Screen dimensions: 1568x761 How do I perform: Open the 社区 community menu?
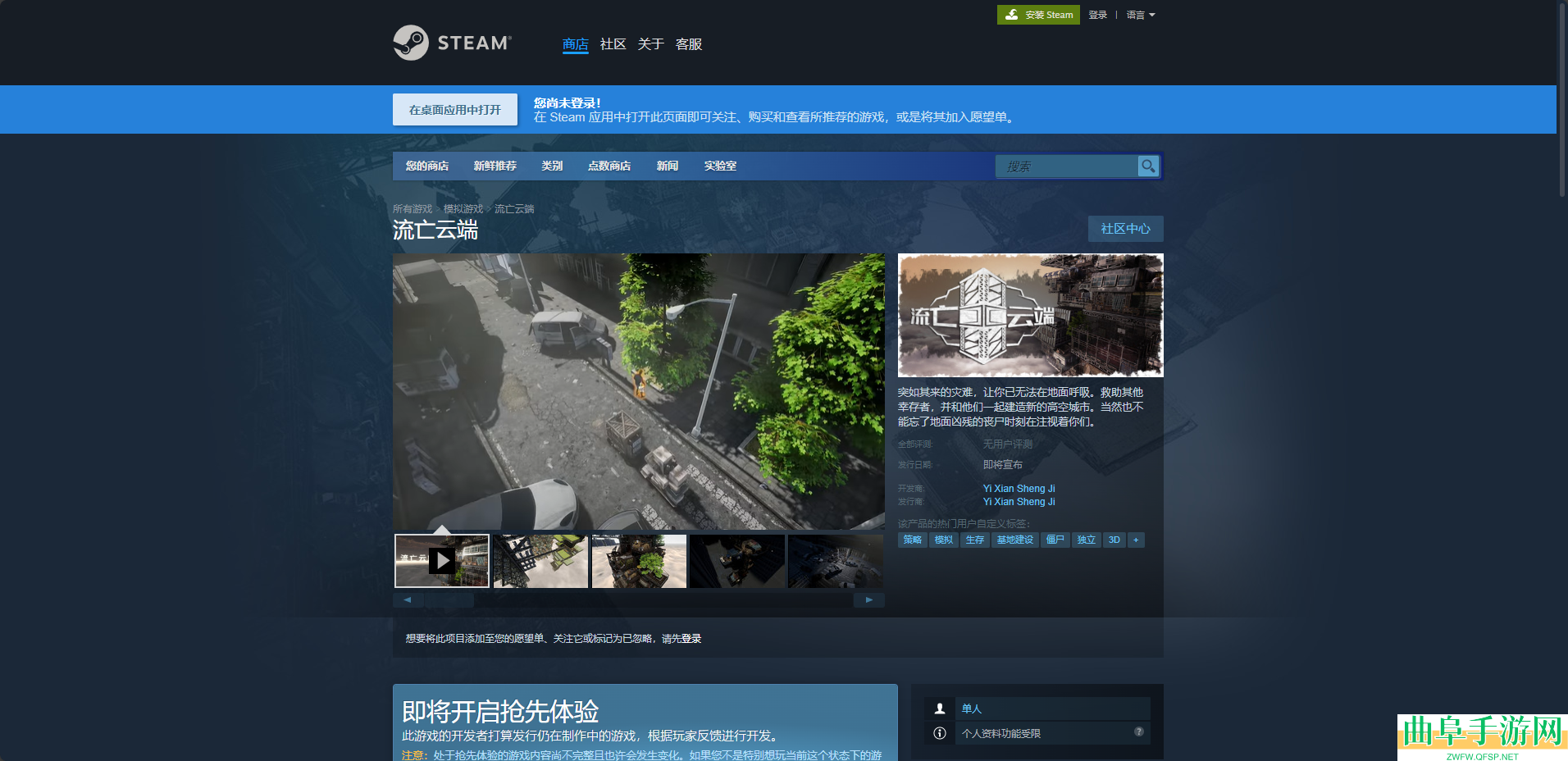(613, 44)
